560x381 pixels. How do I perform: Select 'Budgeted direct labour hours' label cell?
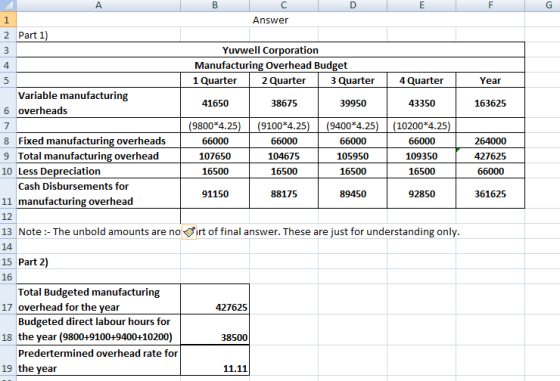click(x=99, y=330)
